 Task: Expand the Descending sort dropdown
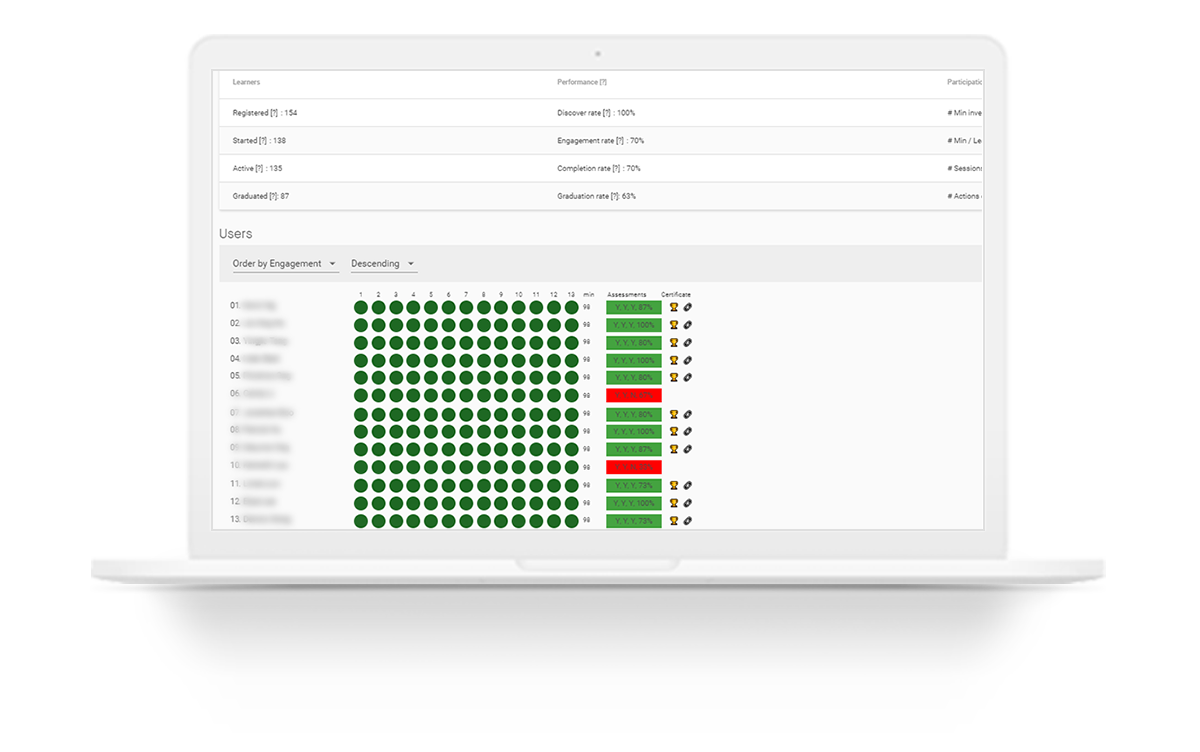(x=383, y=263)
